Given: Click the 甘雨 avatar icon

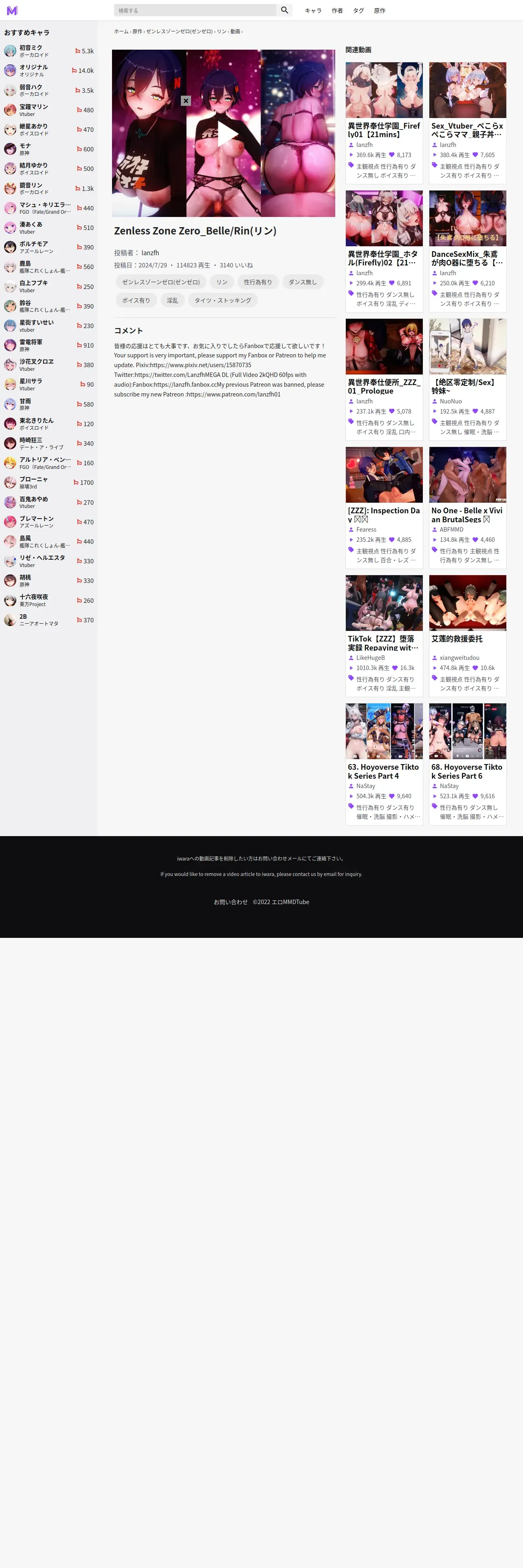Looking at the screenshot, I should 10,404.
